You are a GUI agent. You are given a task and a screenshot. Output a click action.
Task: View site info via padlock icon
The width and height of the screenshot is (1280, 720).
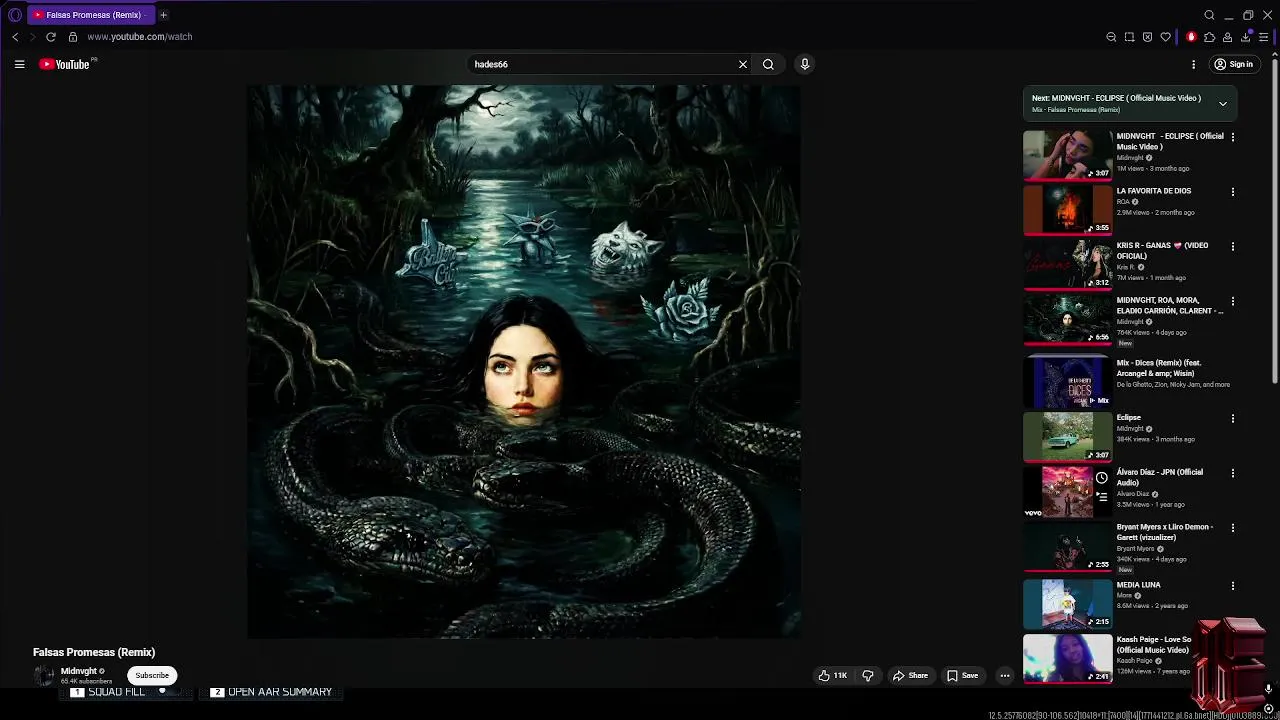73,37
